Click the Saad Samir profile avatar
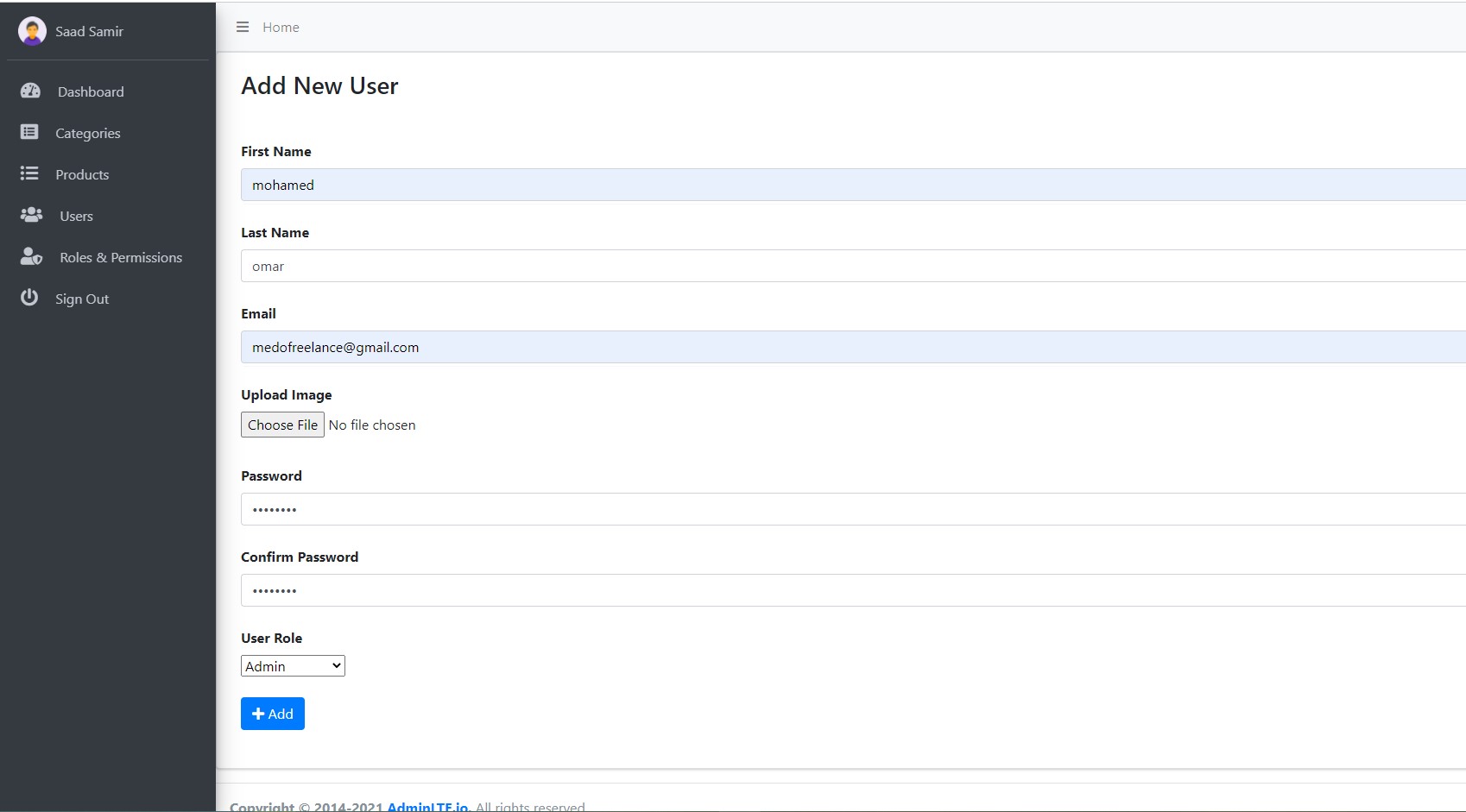Image resolution: width=1466 pixels, height=812 pixels. coord(32,31)
